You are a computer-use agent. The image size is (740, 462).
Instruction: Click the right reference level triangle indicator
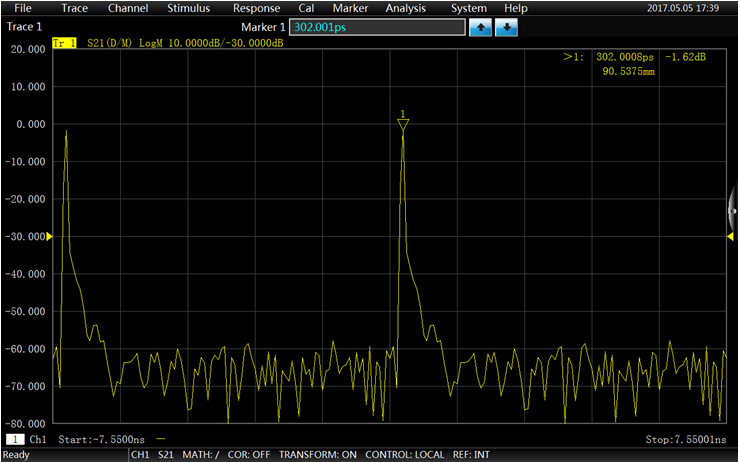pyautogui.click(x=730, y=236)
